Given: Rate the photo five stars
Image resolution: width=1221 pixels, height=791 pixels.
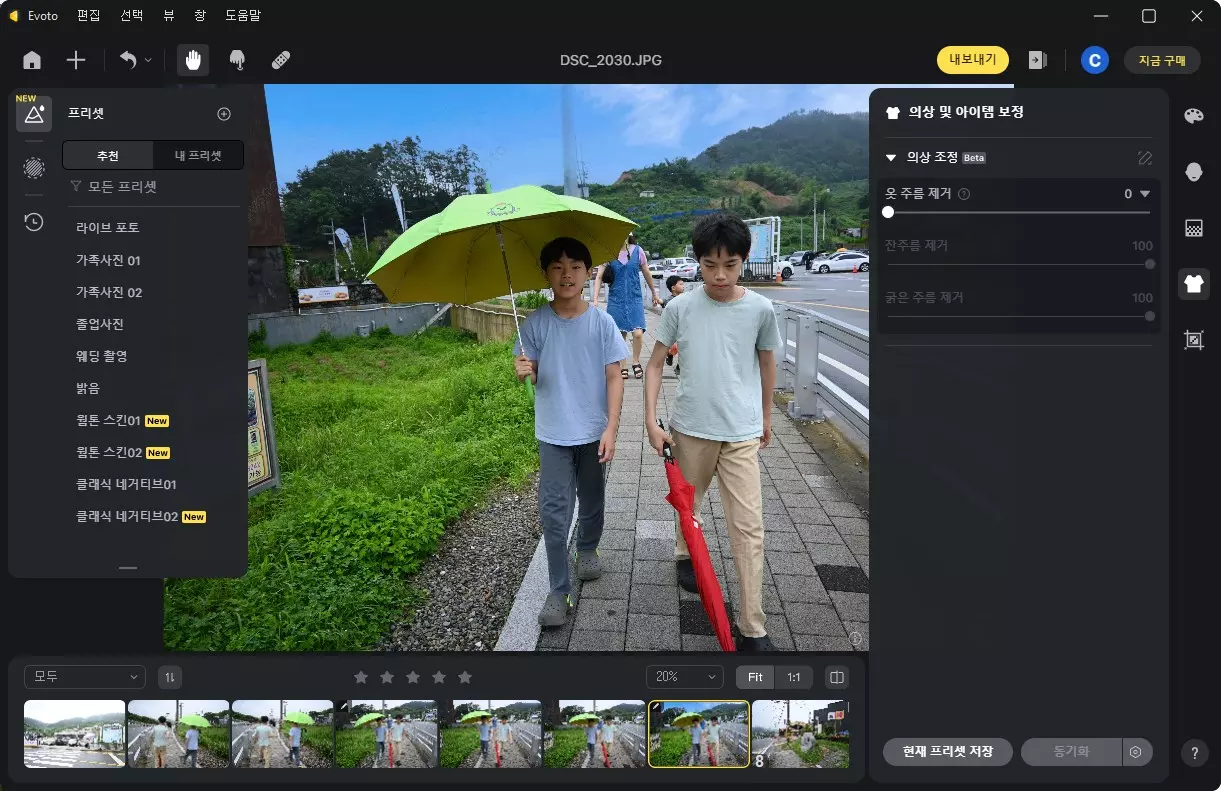Looking at the screenshot, I should click(x=465, y=677).
